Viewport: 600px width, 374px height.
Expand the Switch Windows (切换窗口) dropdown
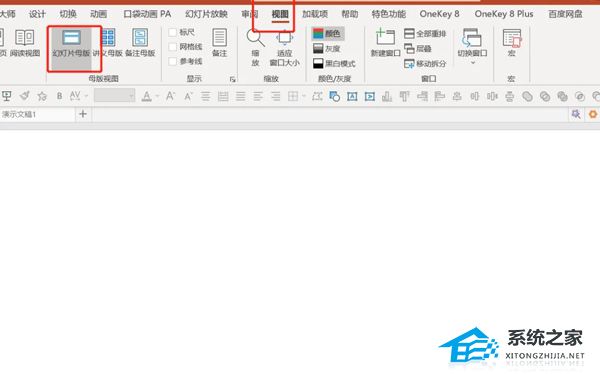click(x=473, y=62)
